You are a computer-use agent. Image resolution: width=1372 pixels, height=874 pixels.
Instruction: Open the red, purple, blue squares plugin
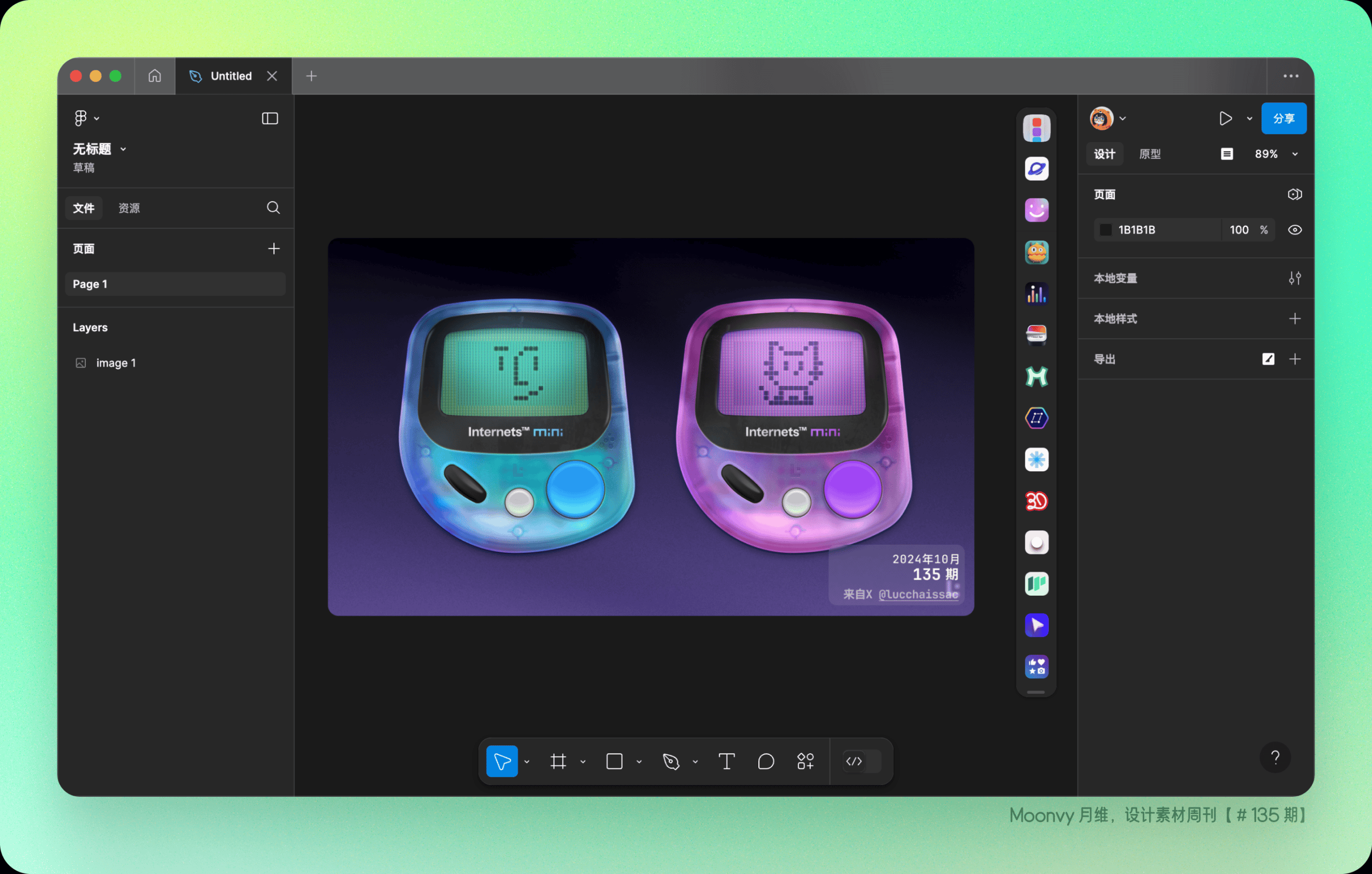click(1037, 128)
